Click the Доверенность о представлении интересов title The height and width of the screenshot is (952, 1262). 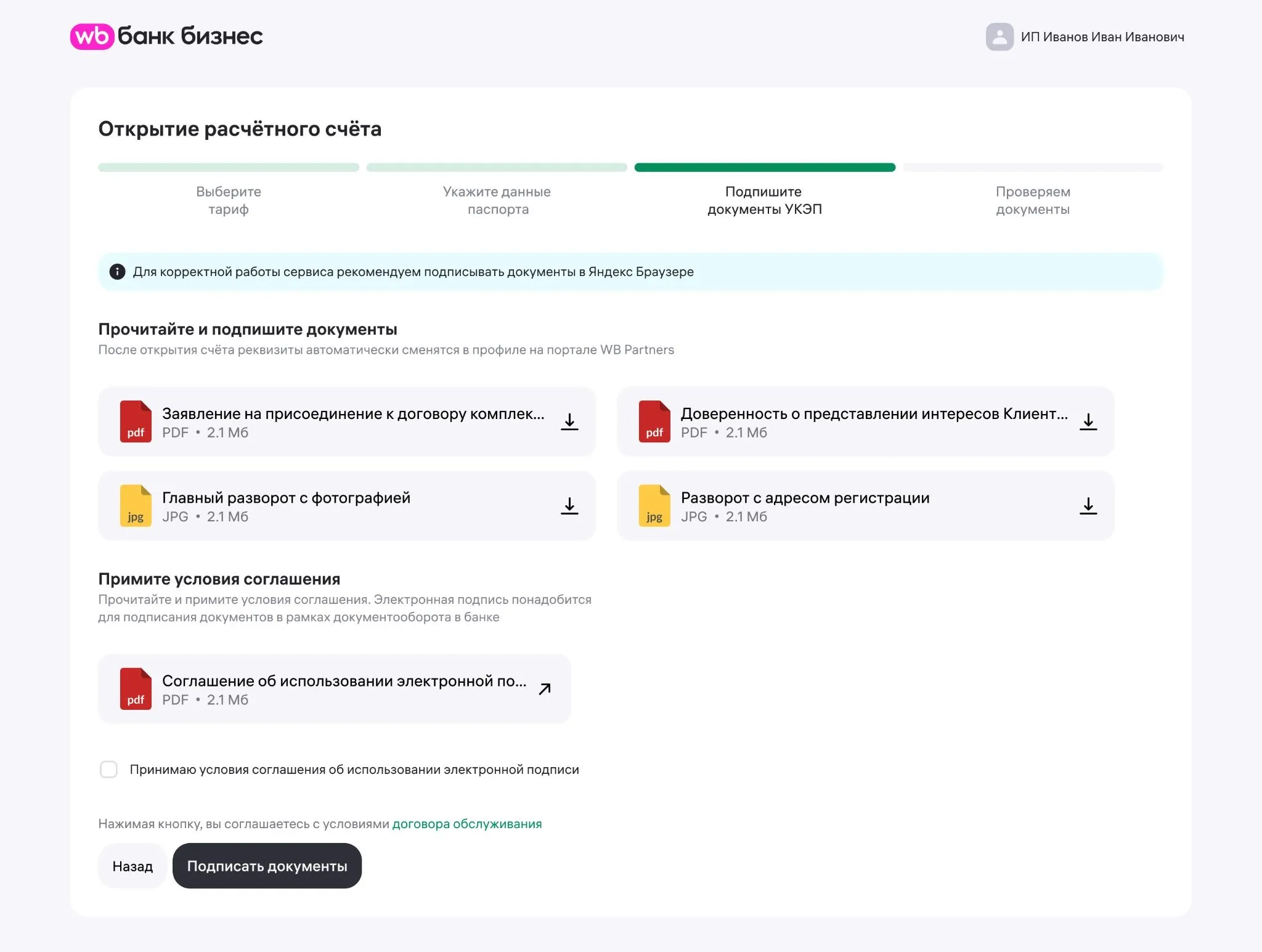coord(874,413)
